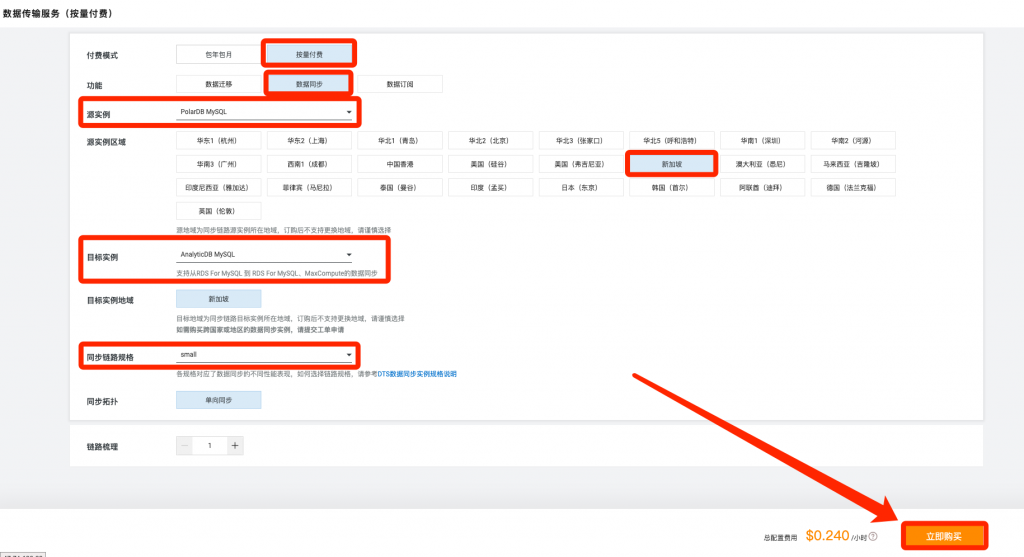The height and width of the screenshot is (557, 1024).
Task: Increase link quantity with plus button
Action: pos(235,446)
